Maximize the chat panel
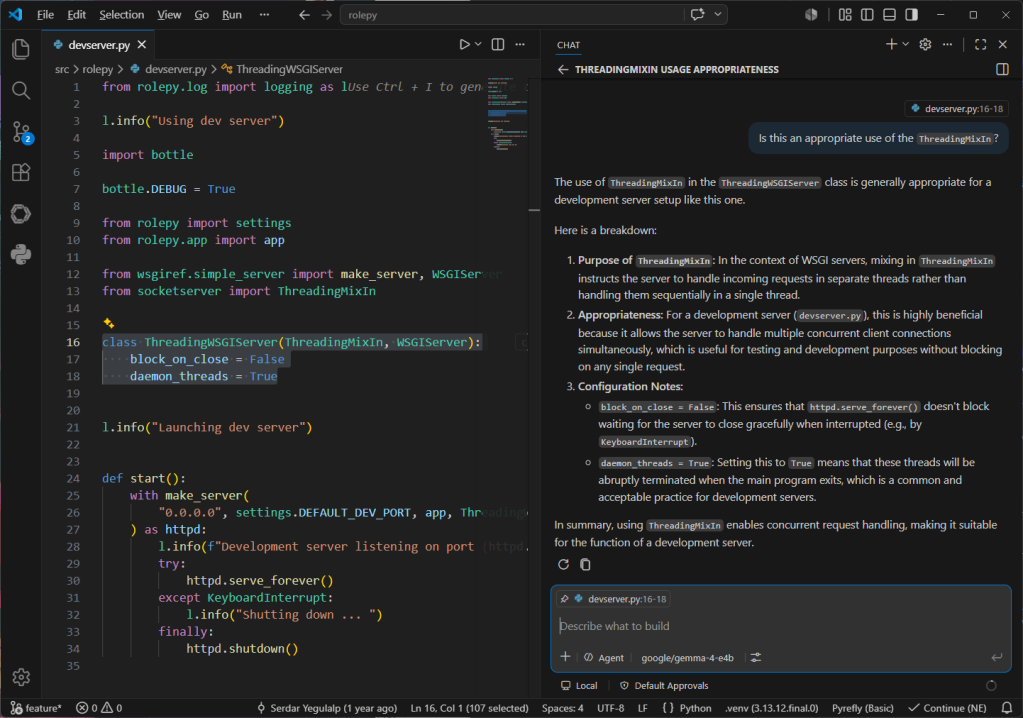The height and width of the screenshot is (718, 1023). click(981, 44)
